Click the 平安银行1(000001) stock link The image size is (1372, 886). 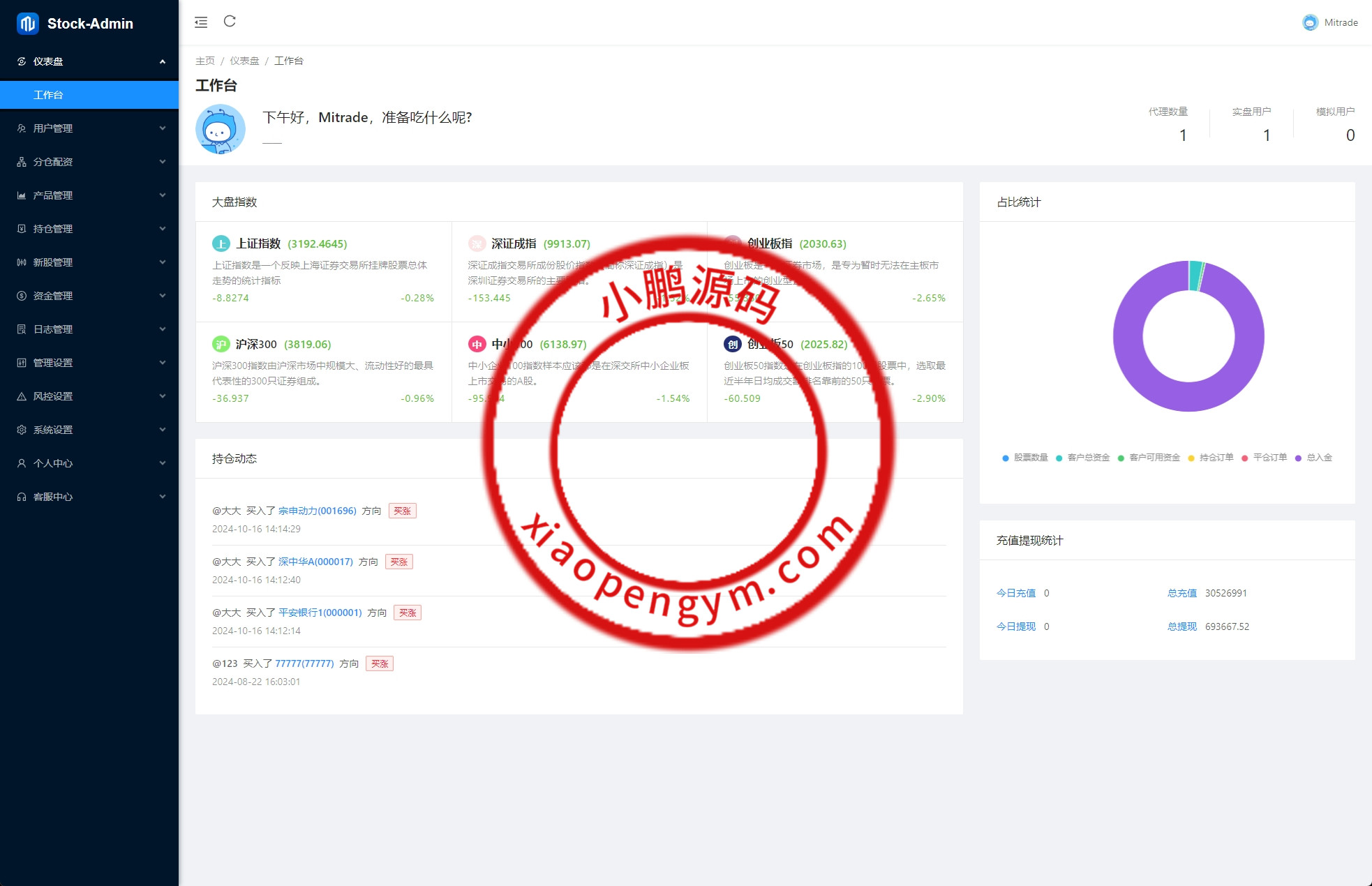pyautogui.click(x=320, y=613)
